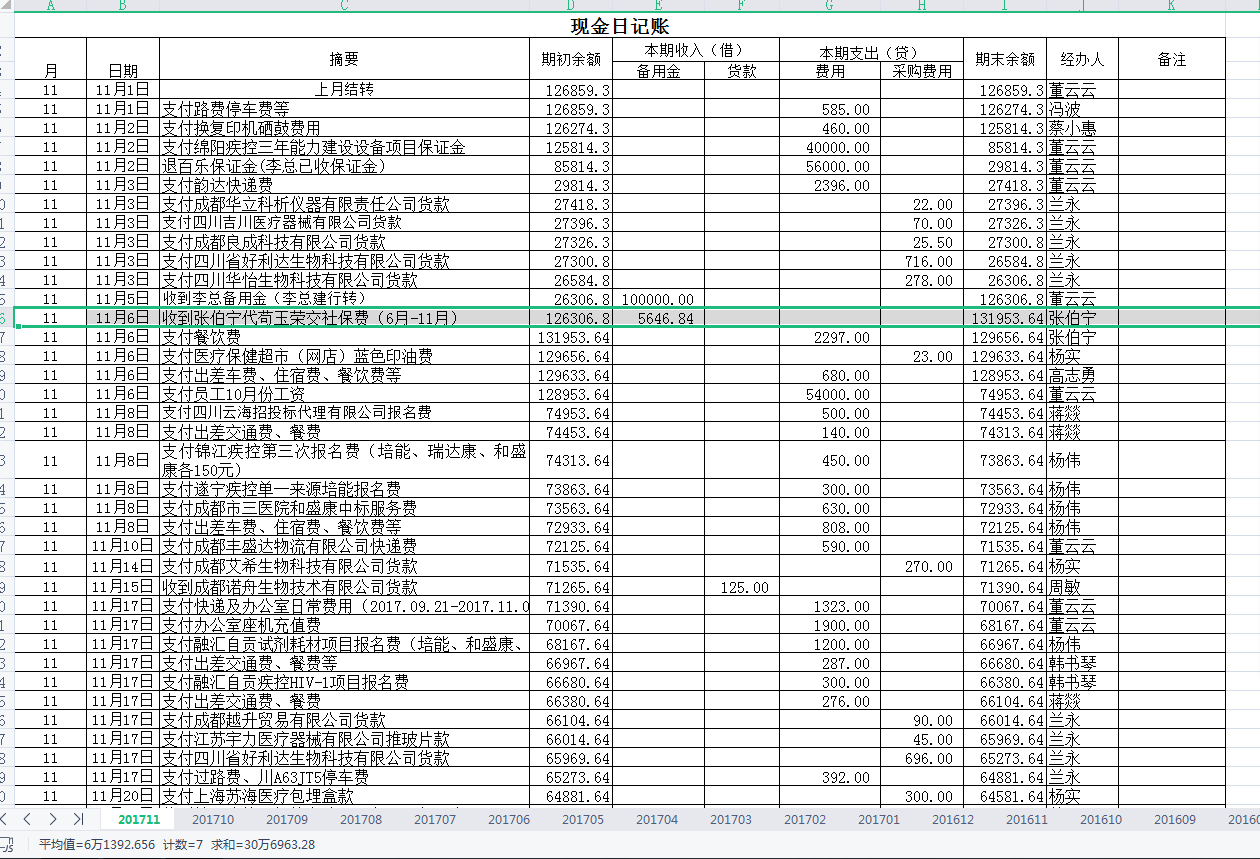
Task: Select the 125.00 货款 cell
Action: pos(742,587)
